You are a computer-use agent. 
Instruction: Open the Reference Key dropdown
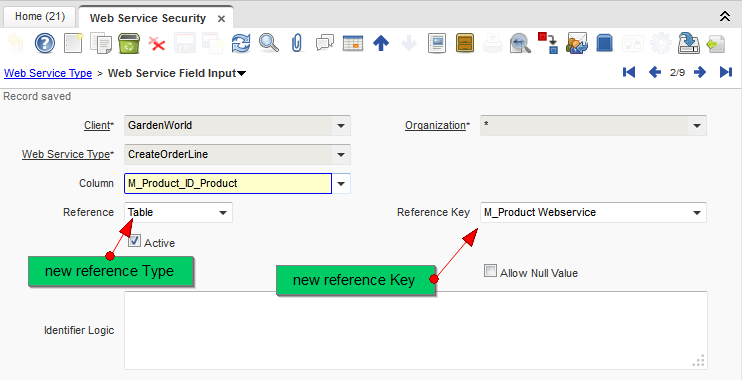coord(697,212)
